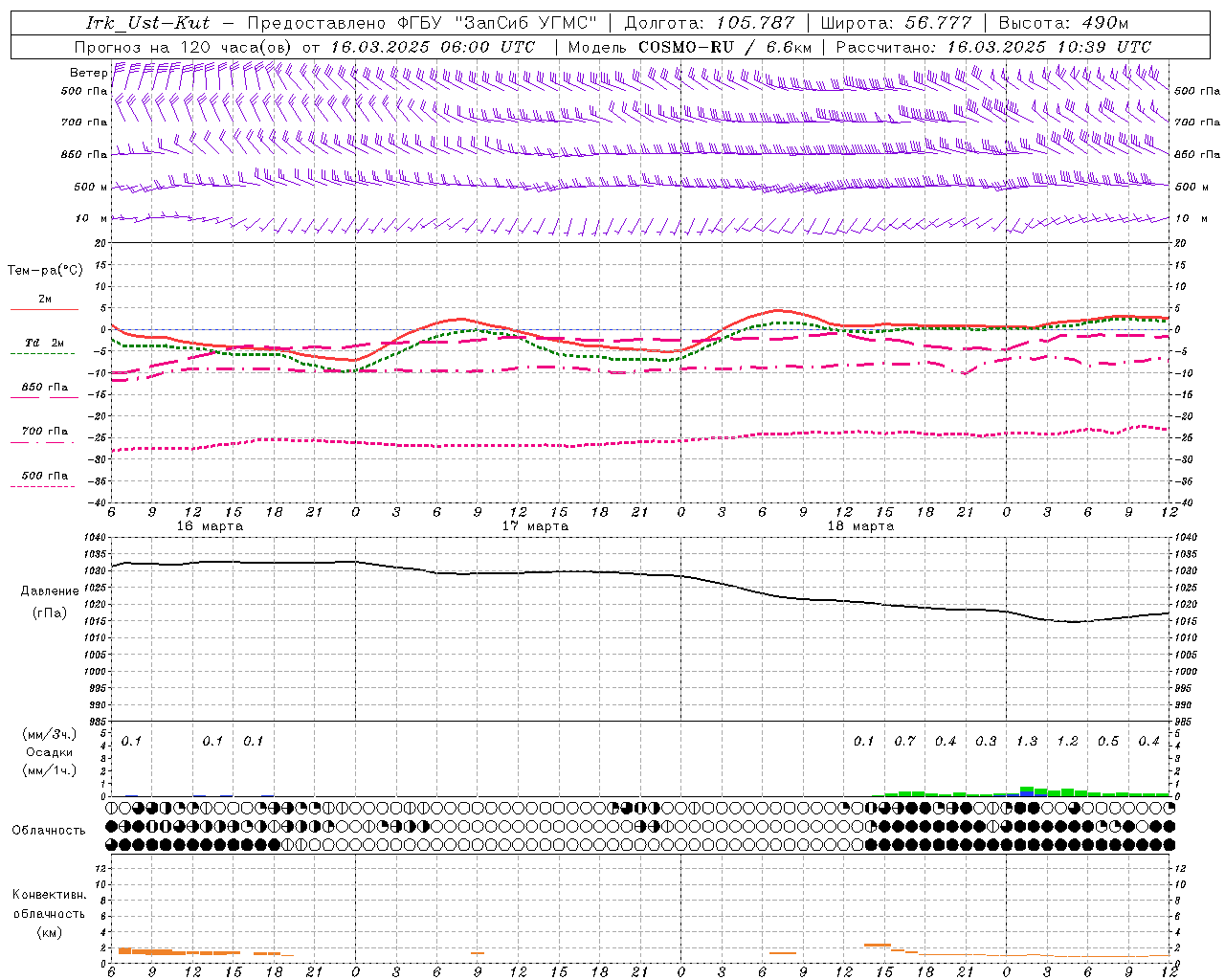1225x980 pixels.
Task: Click the Ветер wind panel label
Action: point(88,73)
